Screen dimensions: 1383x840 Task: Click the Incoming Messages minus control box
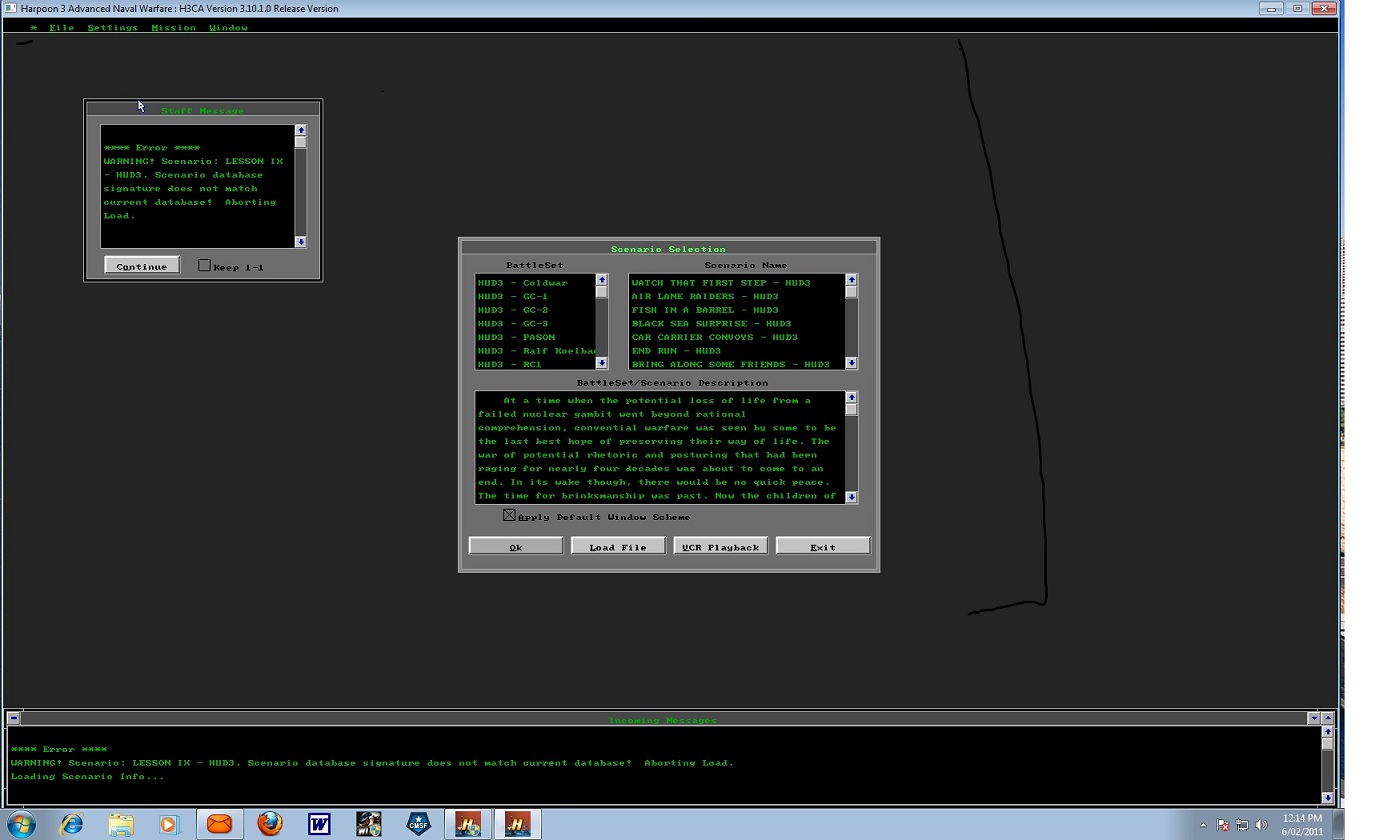13,718
